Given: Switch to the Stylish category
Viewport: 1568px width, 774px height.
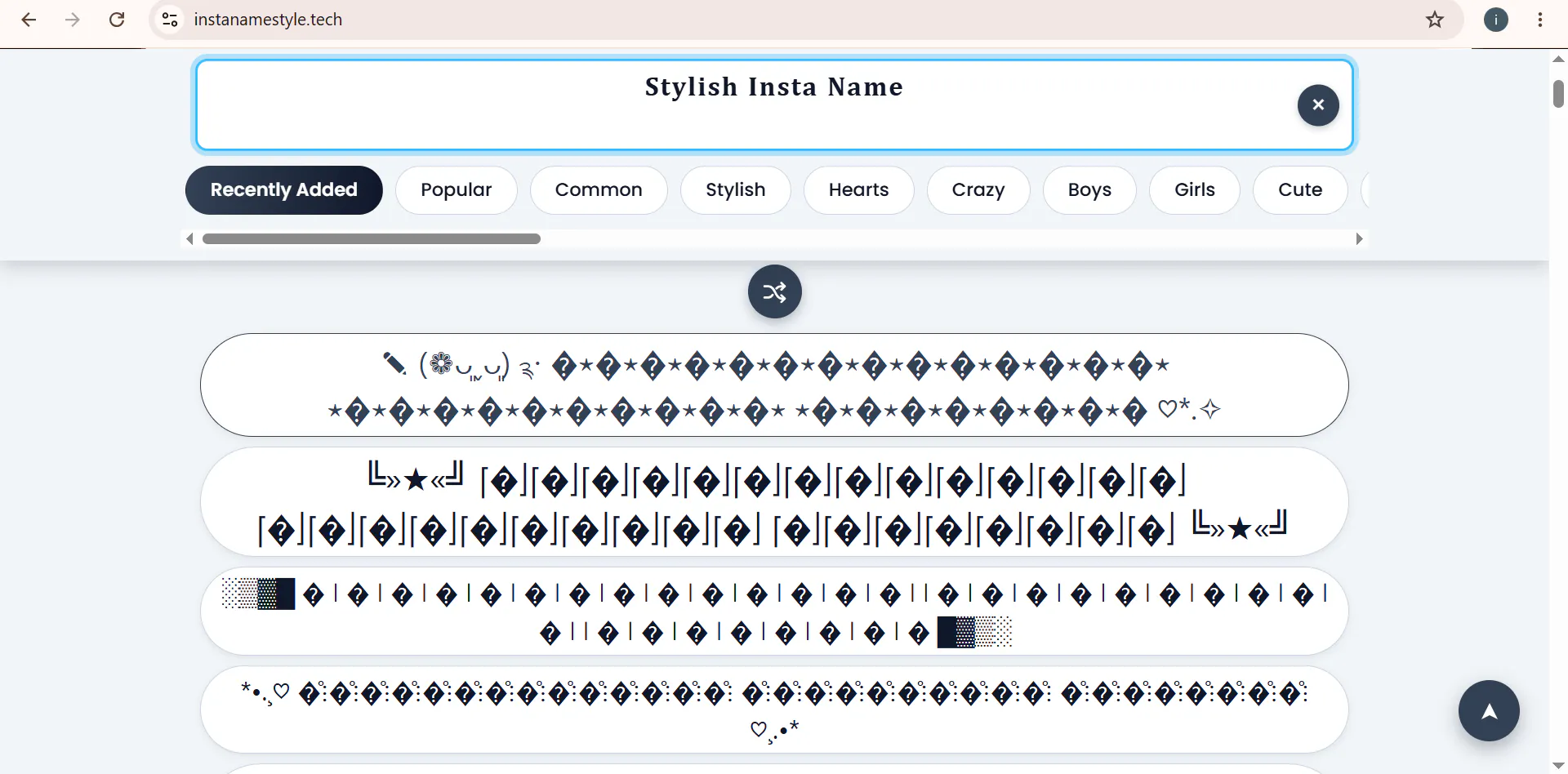Looking at the screenshot, I should click(x=736, y=190).
